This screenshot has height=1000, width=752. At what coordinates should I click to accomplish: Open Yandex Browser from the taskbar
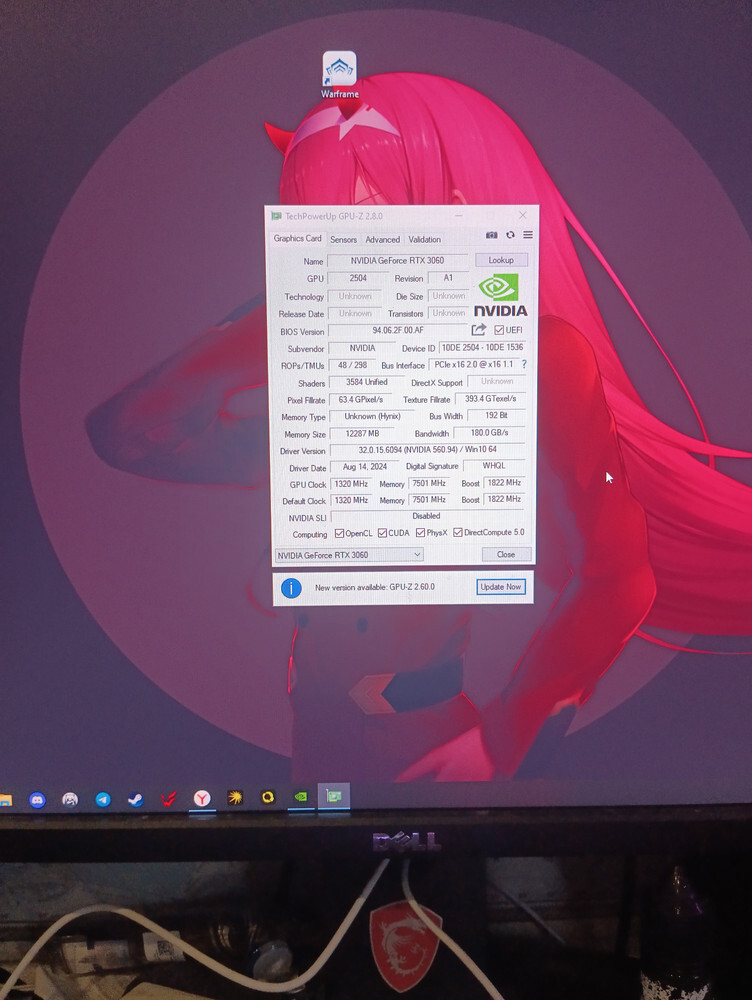click(x=202, y=798)
